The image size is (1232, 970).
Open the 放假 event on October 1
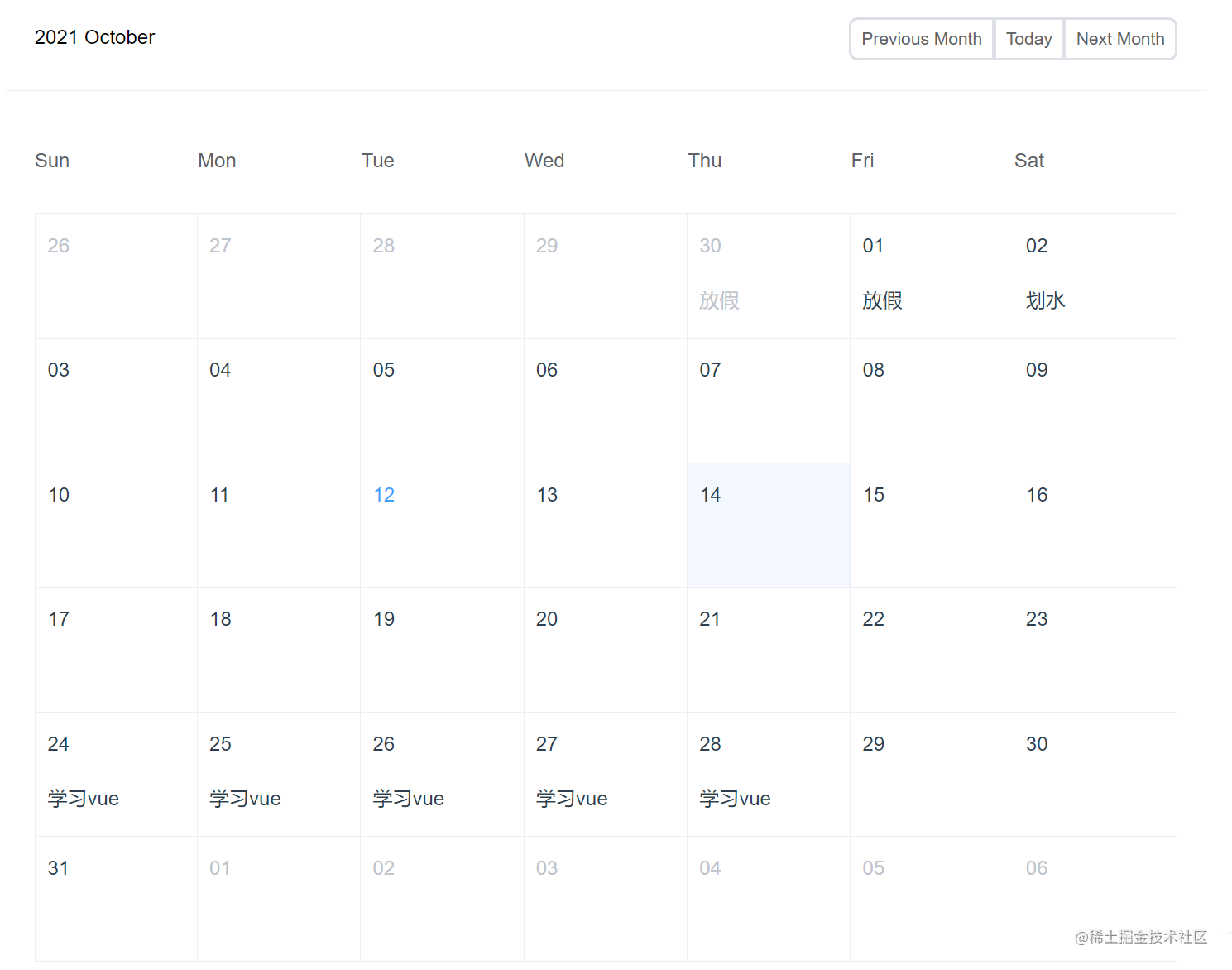click(x=882, y=300)
